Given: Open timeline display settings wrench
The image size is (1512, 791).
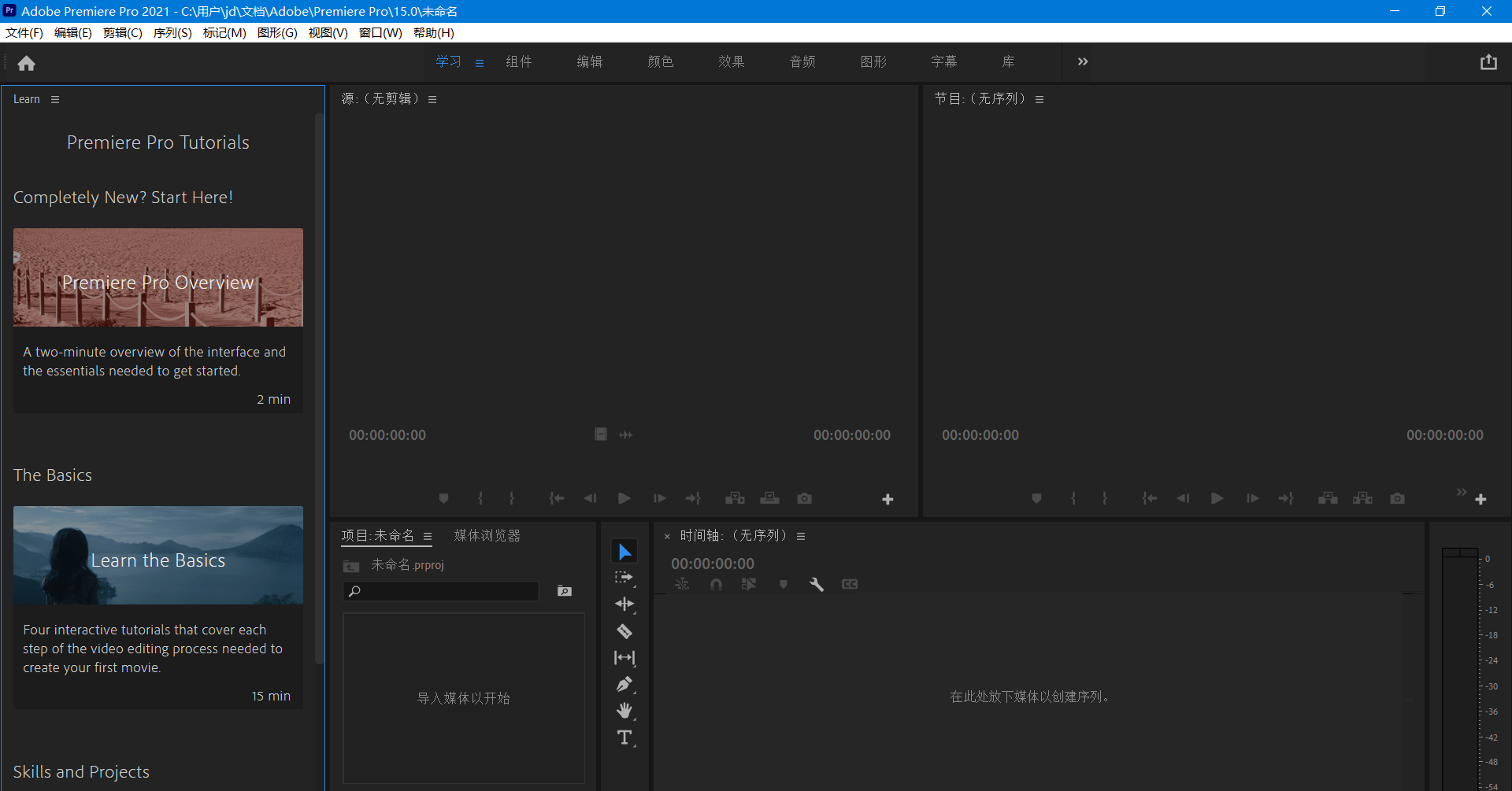Looking at the screenshot, I should (x=817, y=584).
